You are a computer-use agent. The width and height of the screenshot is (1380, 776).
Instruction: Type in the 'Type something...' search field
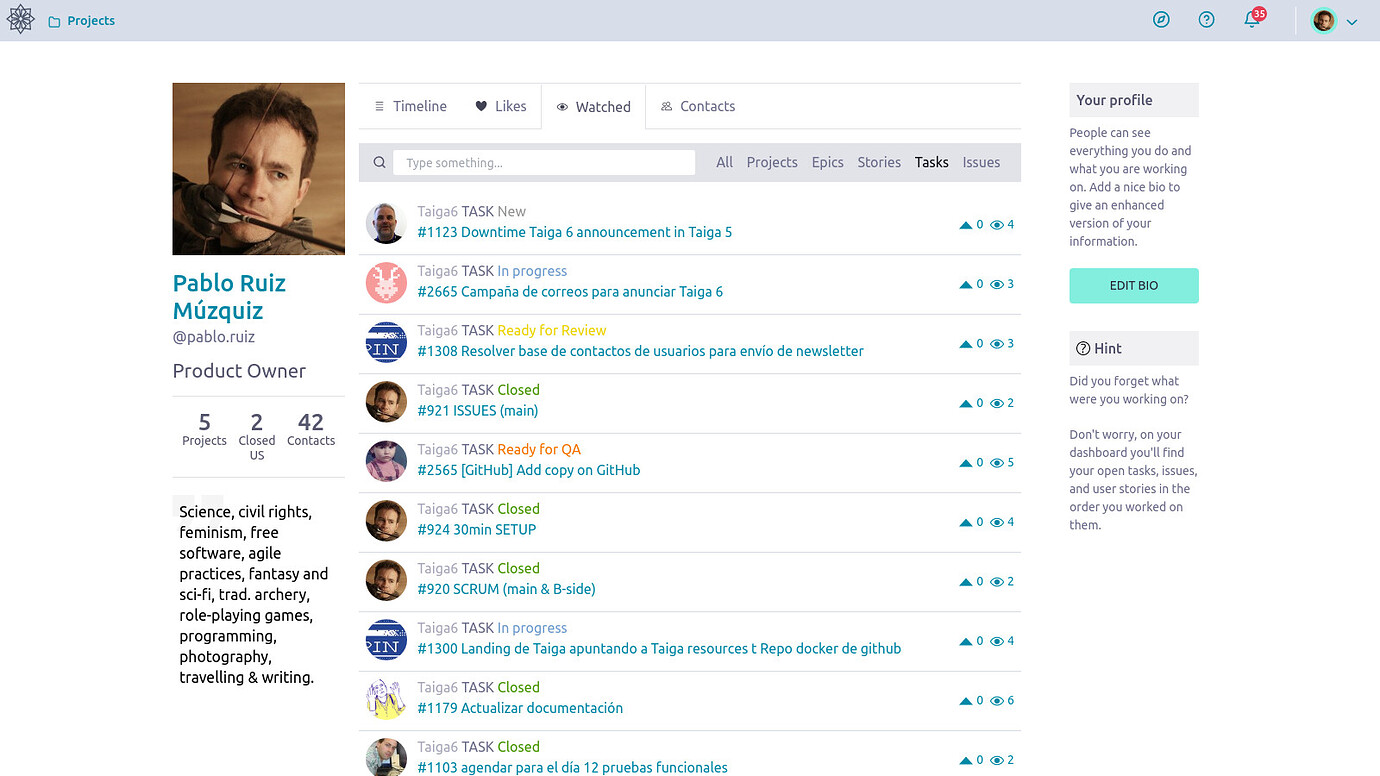543,163
